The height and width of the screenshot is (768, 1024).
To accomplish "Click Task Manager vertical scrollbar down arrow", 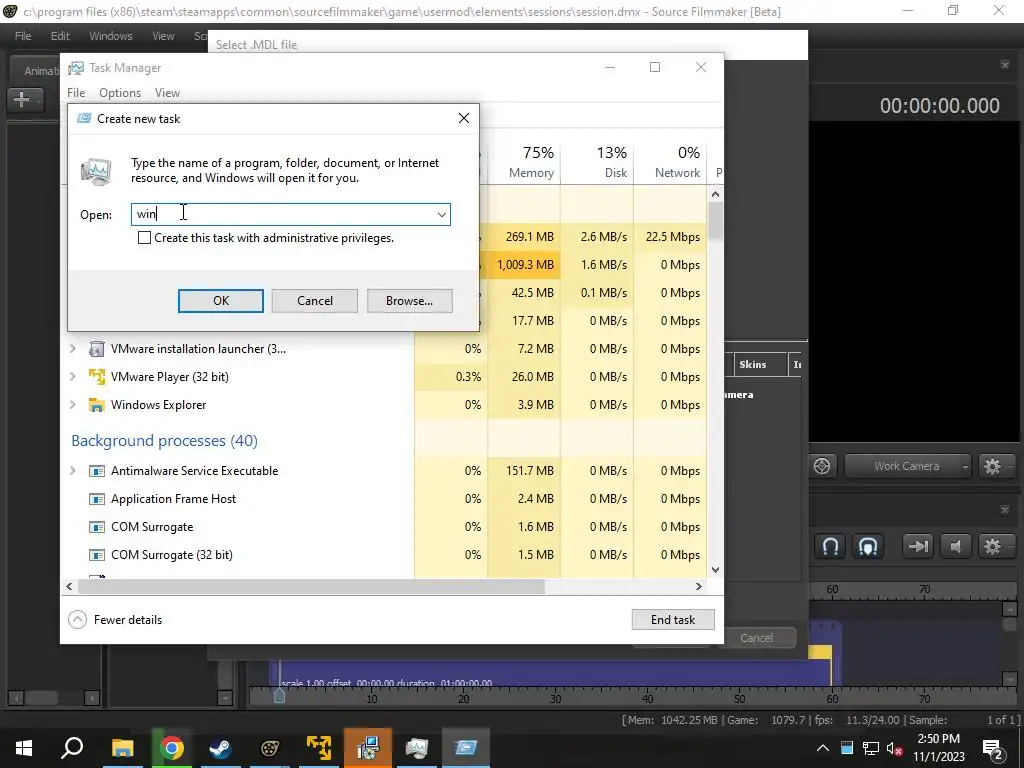I will pyautogui.click(x=716, y=569).
